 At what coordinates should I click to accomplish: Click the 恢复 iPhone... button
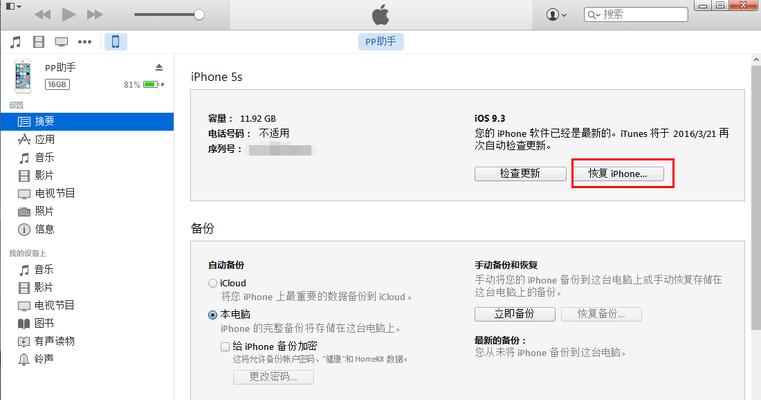click(618, 173)
